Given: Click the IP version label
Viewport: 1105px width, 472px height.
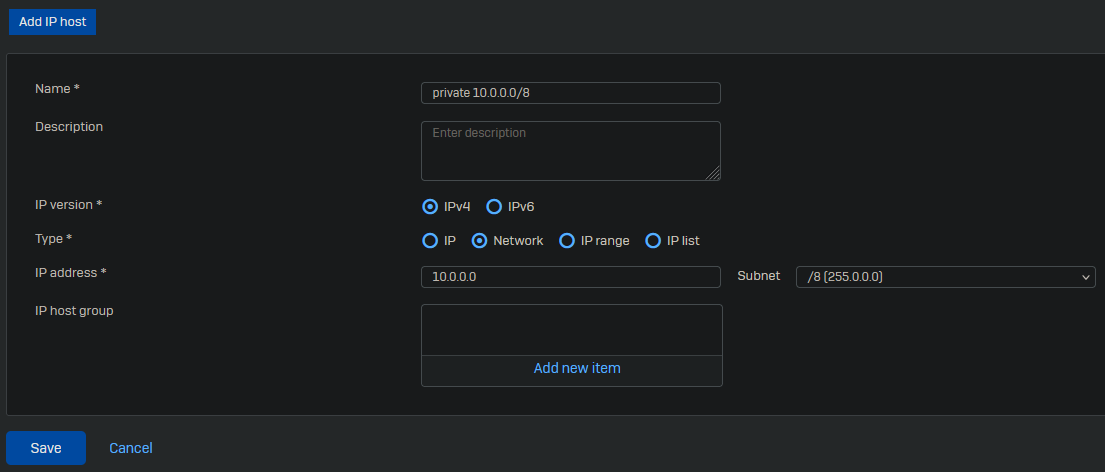Looking at the screenshot, I should coord(68,205).
